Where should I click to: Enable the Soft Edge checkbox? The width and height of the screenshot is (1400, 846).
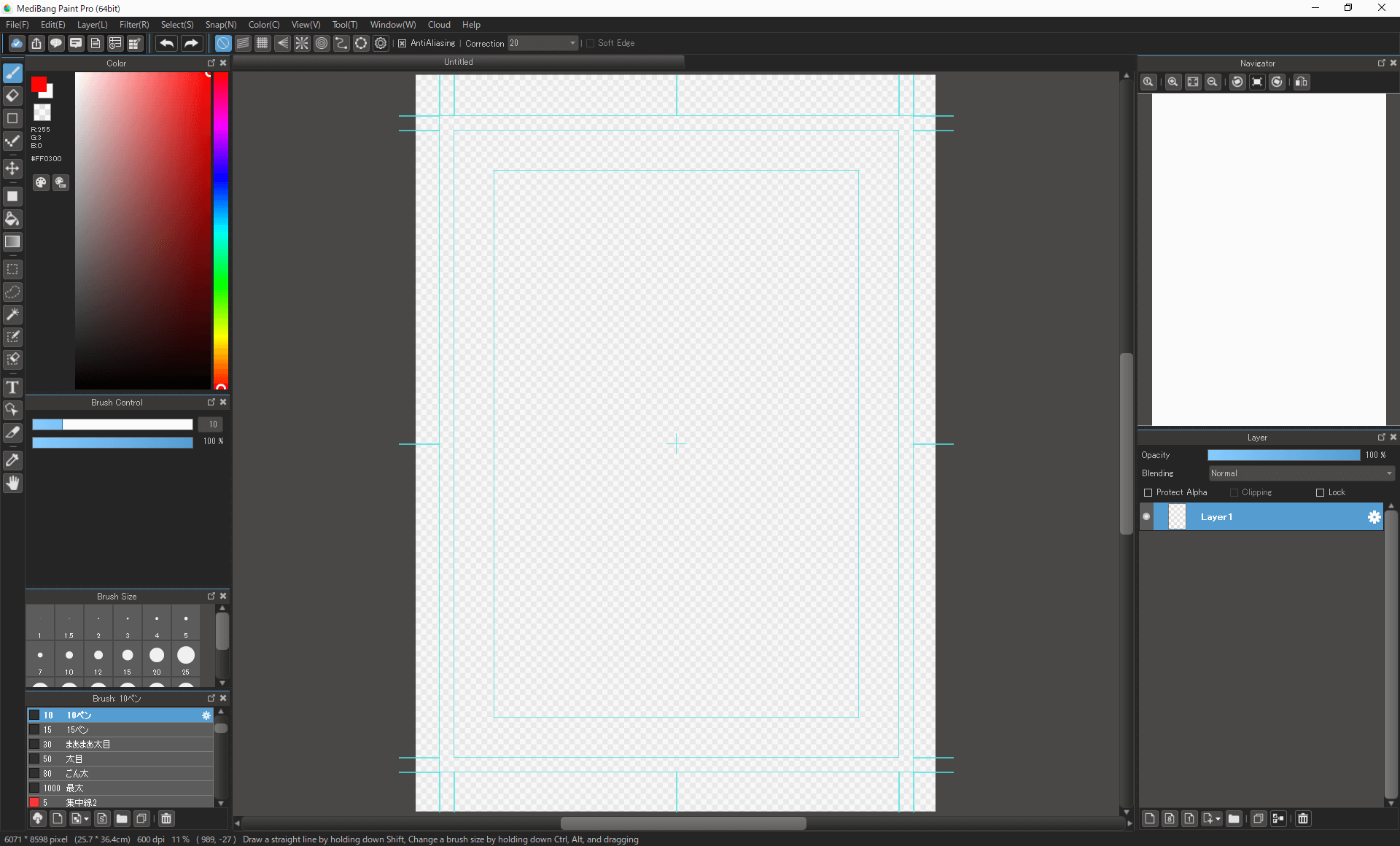coord(591,43)
